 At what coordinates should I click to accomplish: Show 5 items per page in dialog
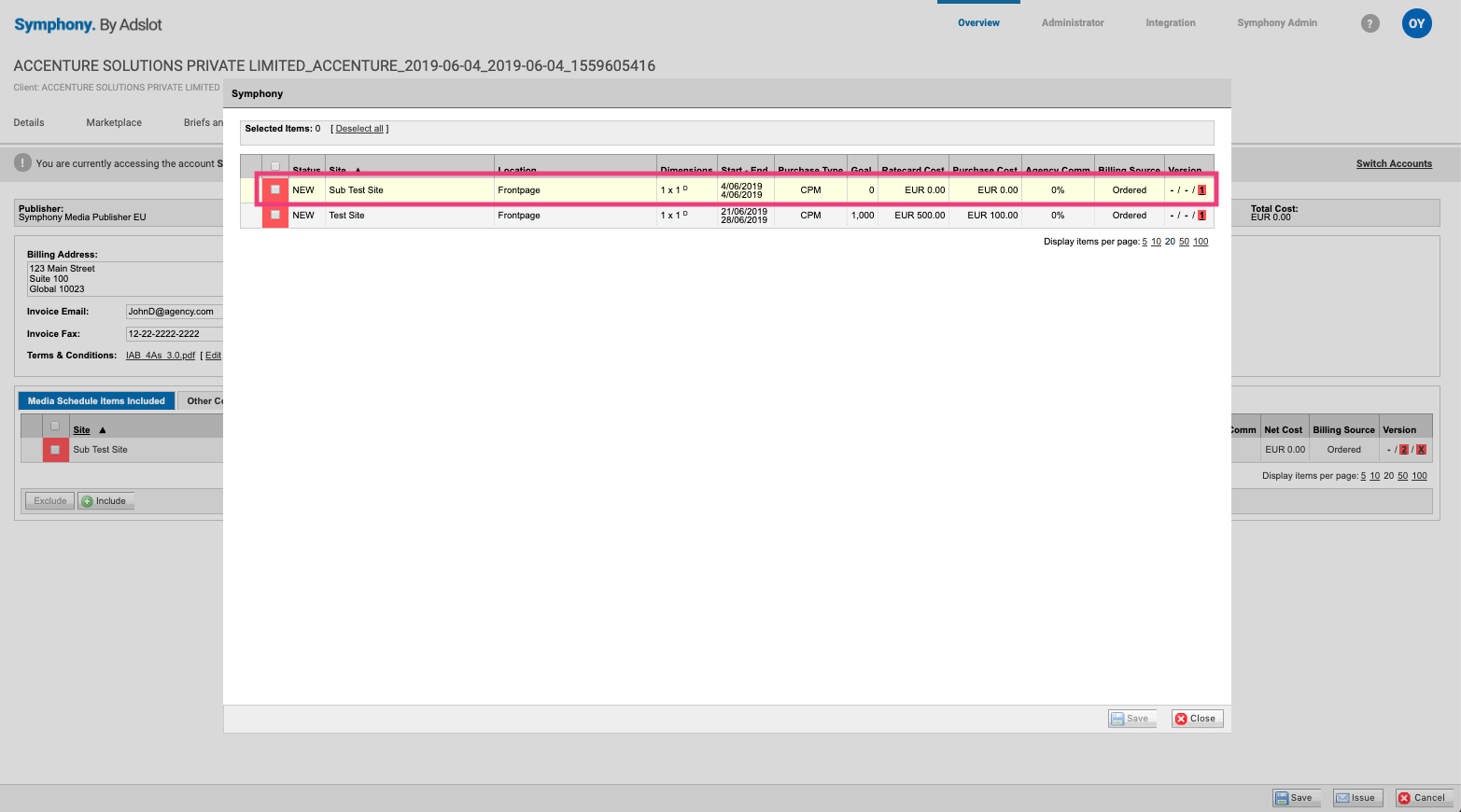pos(1145,242)
